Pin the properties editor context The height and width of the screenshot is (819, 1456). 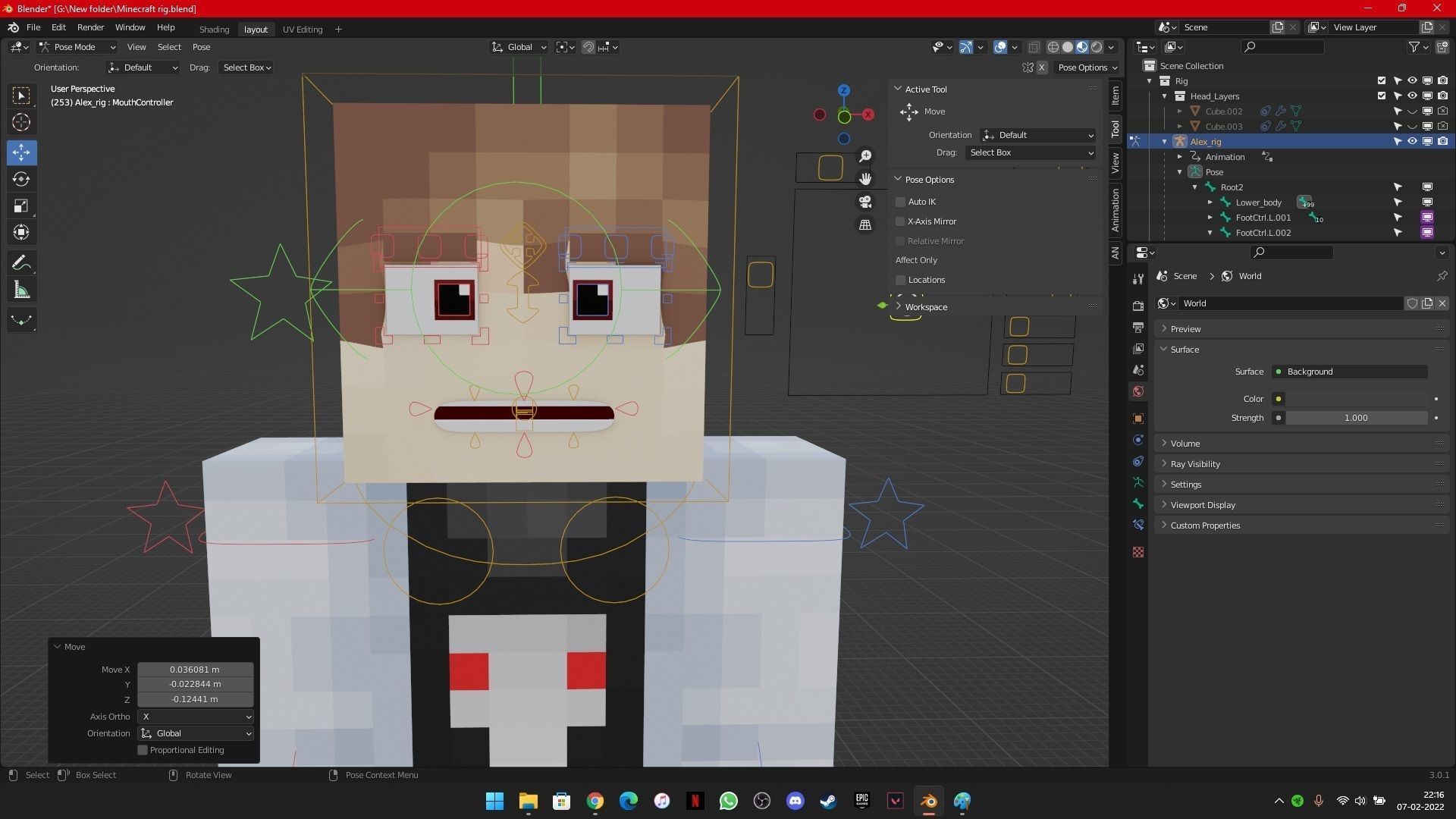coord(1442,276)
